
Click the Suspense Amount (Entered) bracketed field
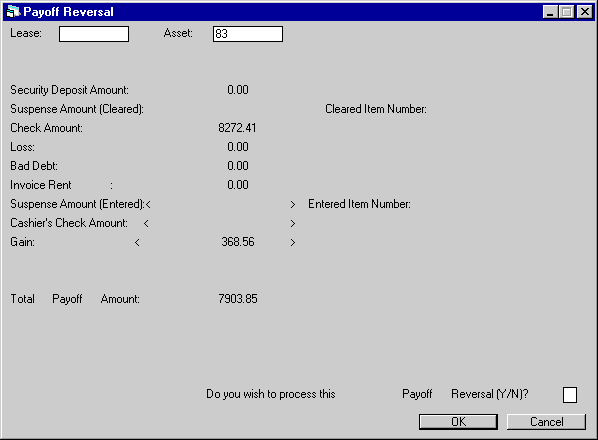pyautogui.click(x=220, y=204)
